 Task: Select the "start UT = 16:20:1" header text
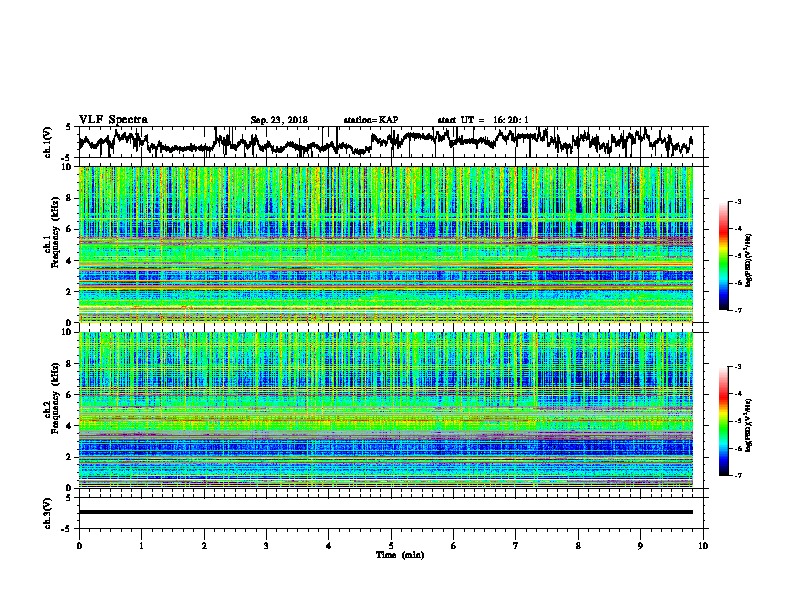point(483,120)
